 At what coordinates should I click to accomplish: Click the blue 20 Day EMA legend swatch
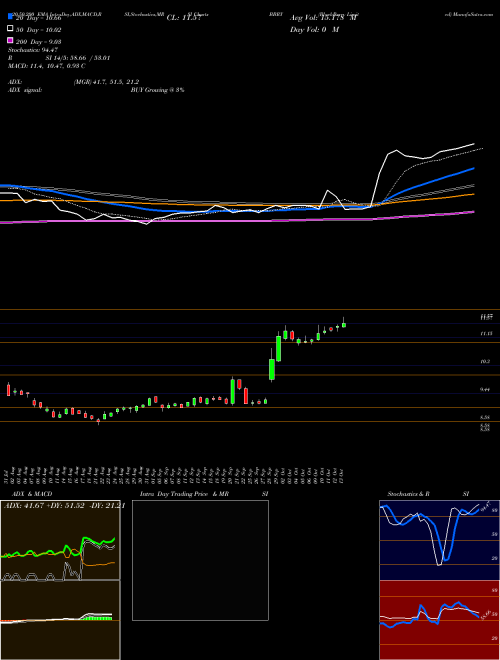[10, 17]
